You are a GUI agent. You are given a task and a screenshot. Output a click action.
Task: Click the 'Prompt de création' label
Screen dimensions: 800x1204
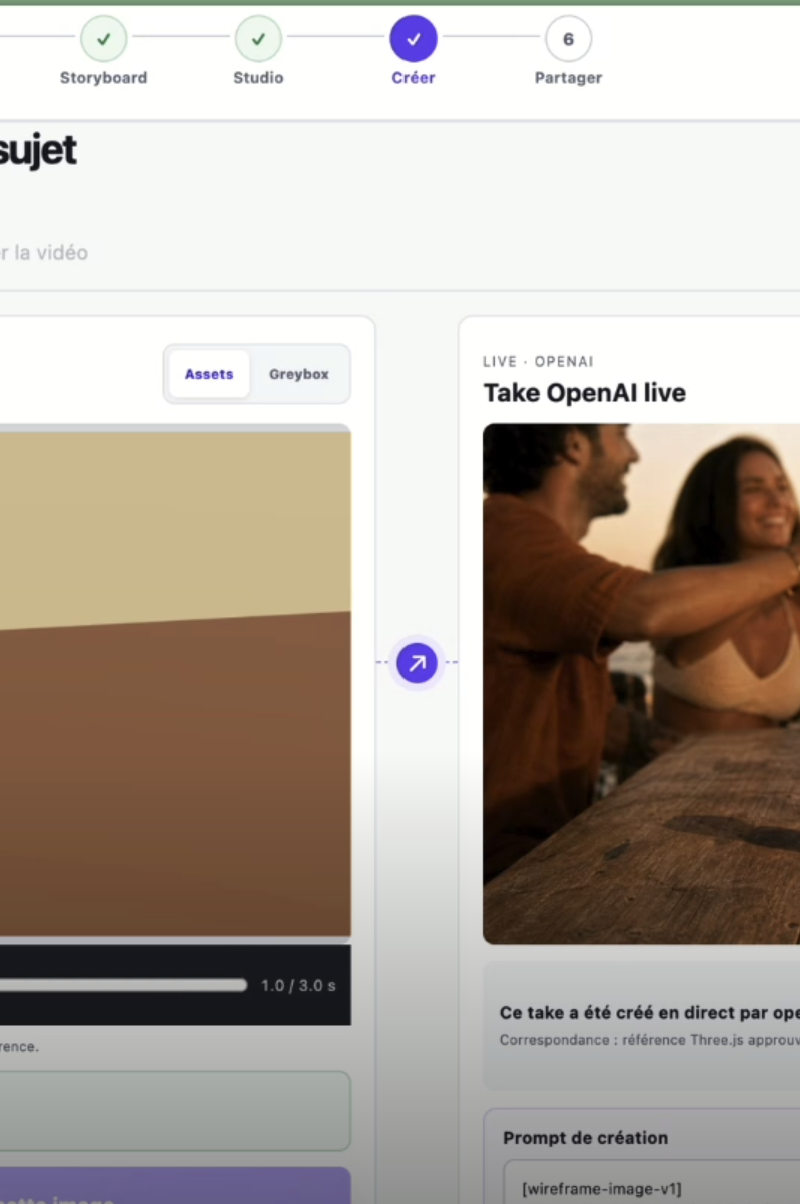click(585, 1138)
